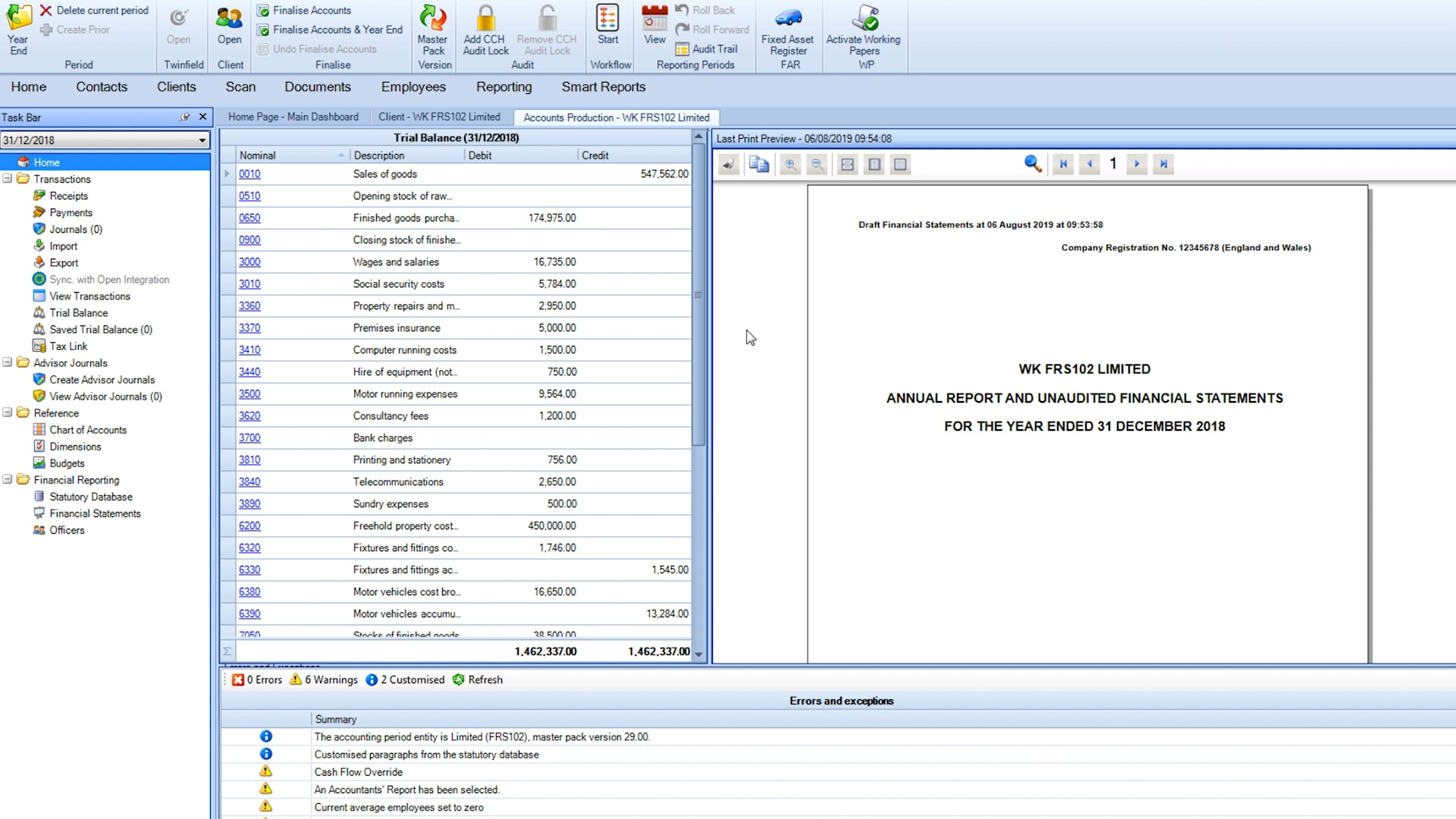This screenshot has height=819, width=1456.
Task: Sort by the Nominal column header
Action: (x=292, y=155)
